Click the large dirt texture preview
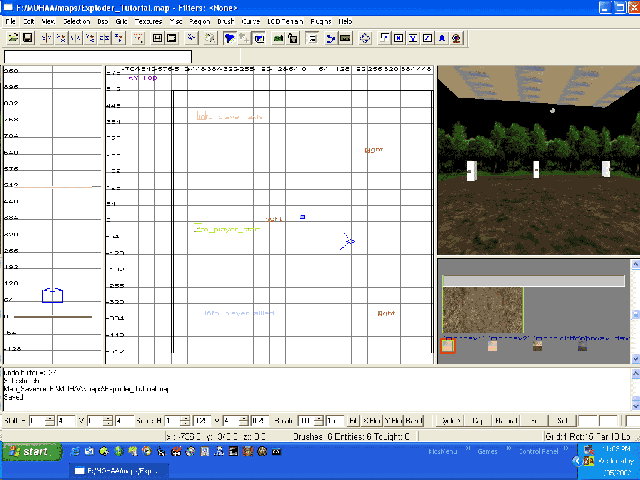The height and width of the screenshot is (480, 640). (482, 310)
